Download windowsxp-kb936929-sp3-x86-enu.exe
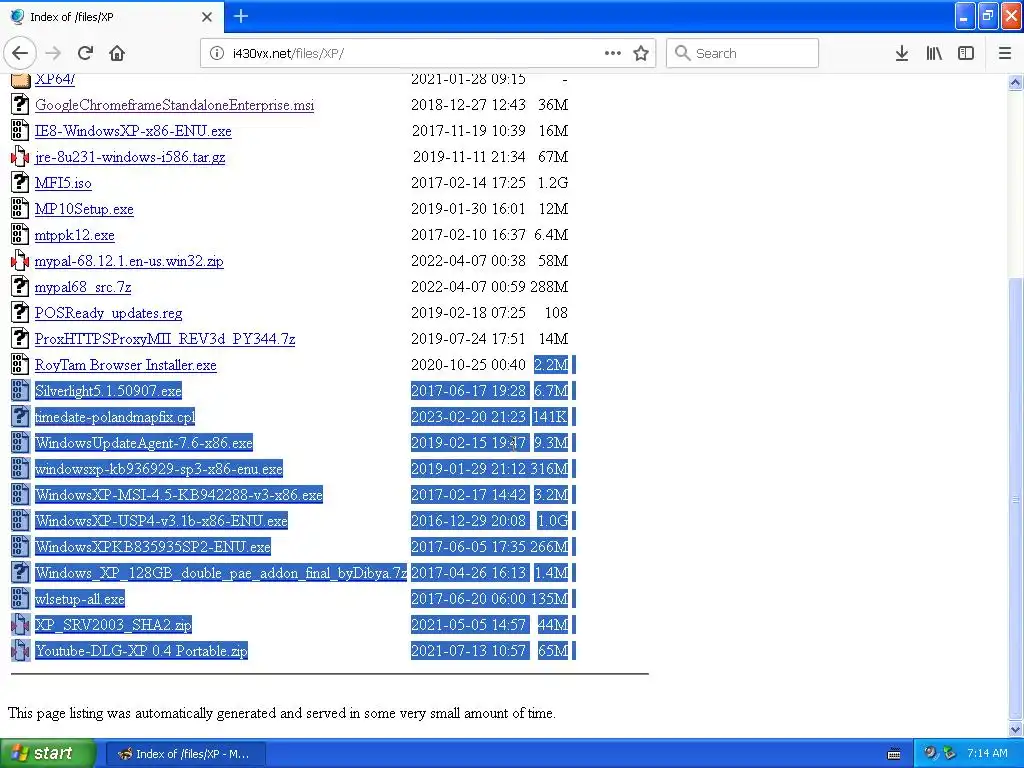 (x=159, y=468)
